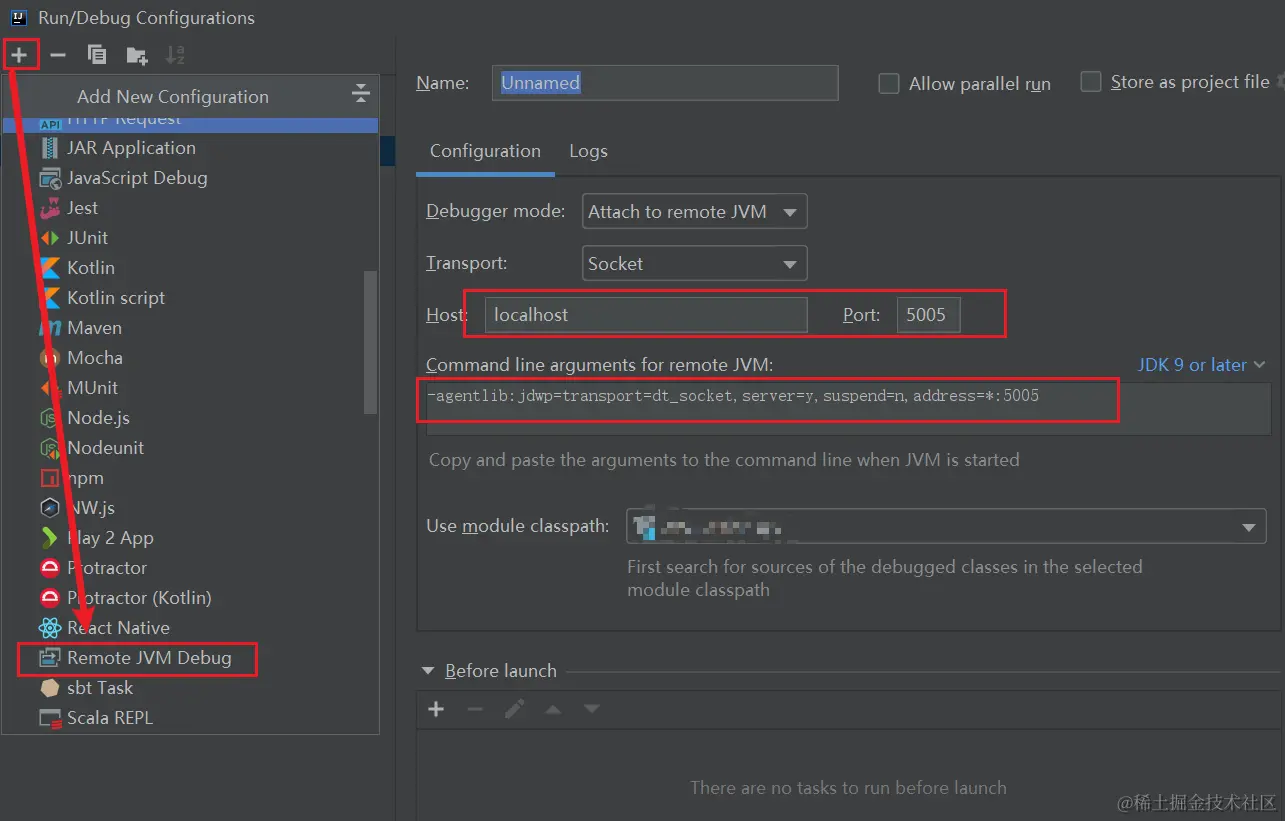Click the React Native icon in the list
1285x821 pixels.
(50, 628)
